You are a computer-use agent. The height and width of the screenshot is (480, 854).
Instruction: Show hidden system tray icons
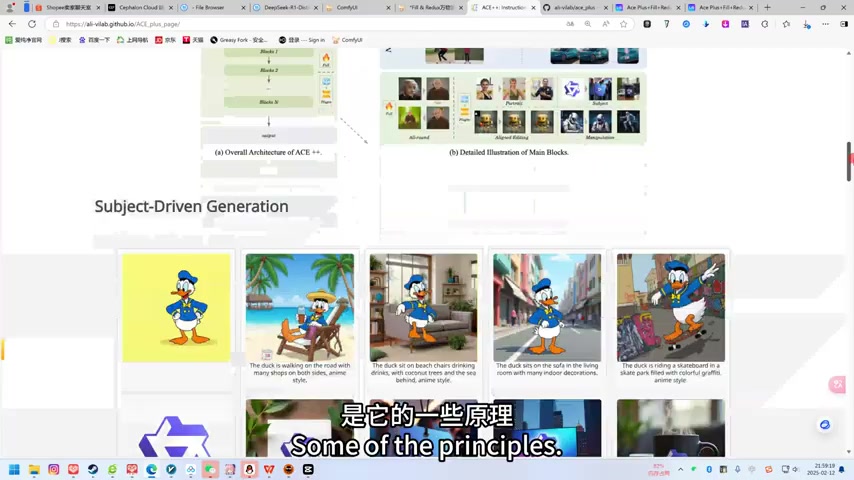[x=680, y=469]
